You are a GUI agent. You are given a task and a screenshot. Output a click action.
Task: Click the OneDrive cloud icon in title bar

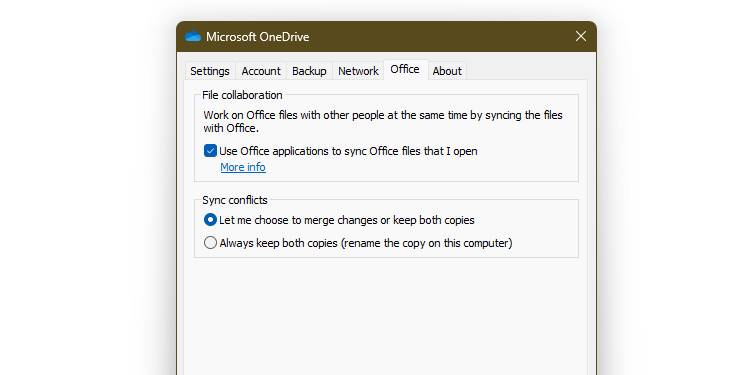pyautogui.click(x=193, y=37)
